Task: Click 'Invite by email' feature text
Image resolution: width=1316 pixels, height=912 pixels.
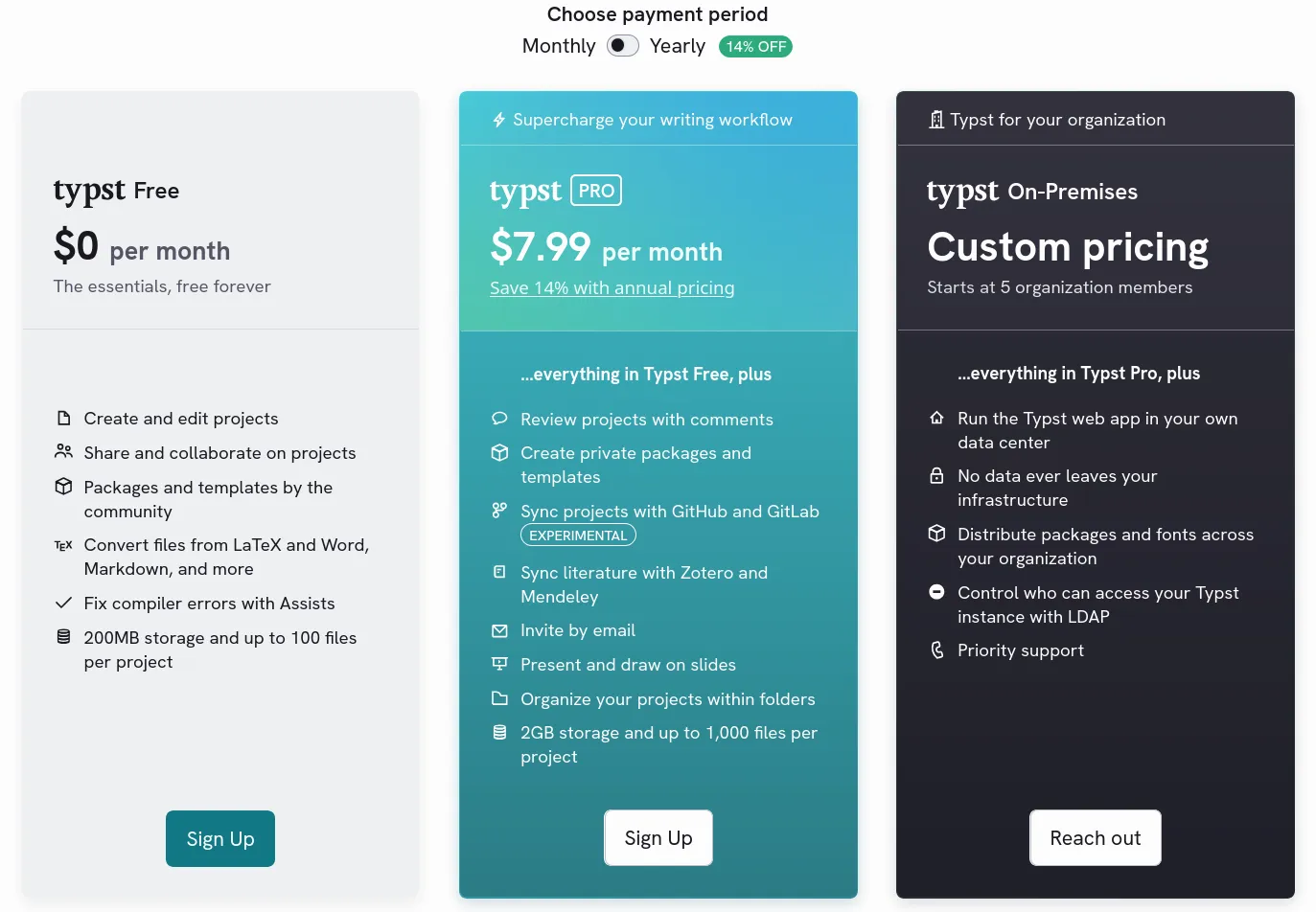Action: (578, 630)
